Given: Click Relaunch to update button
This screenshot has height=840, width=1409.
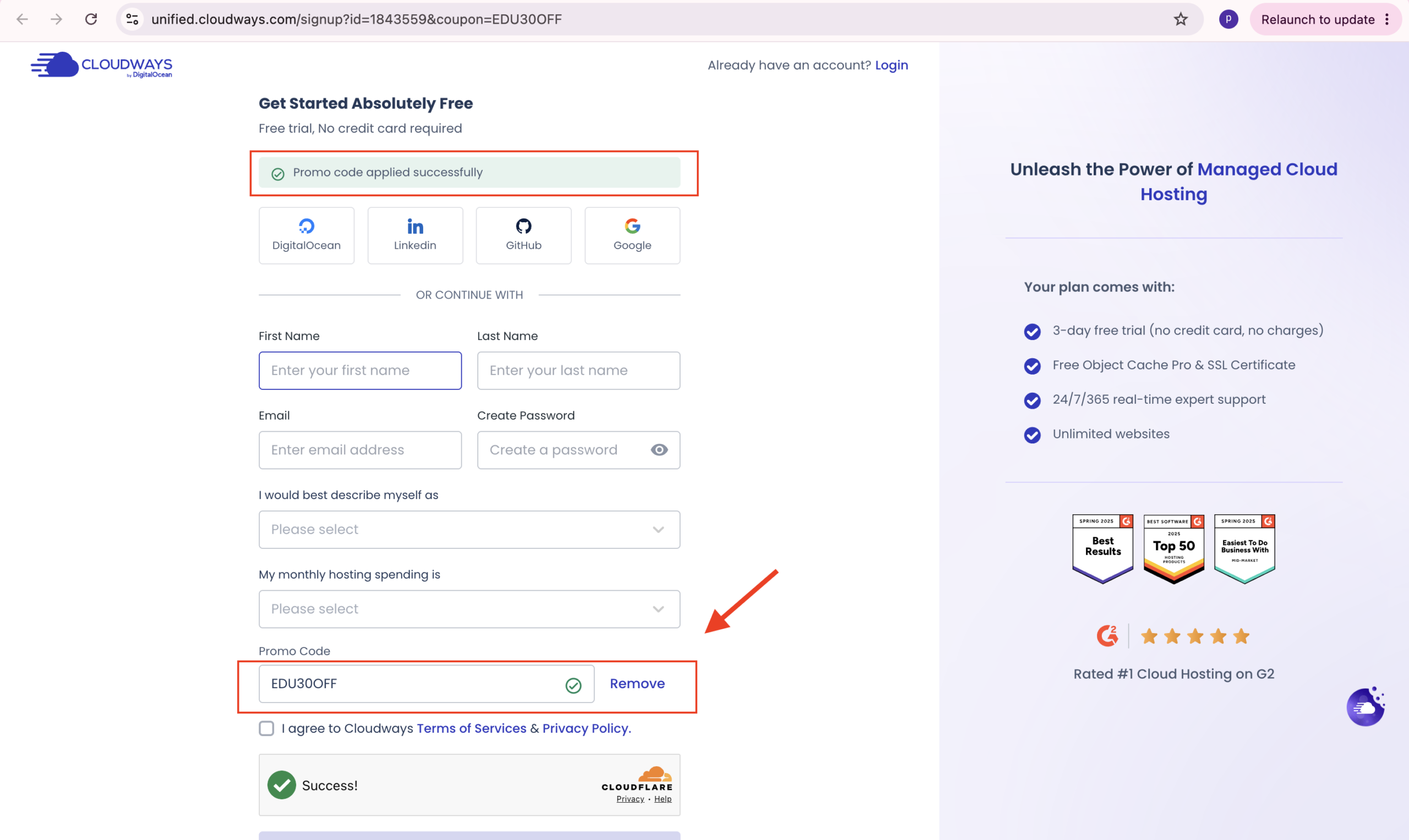Looking at the screenshot, I should coord(1318,19).
